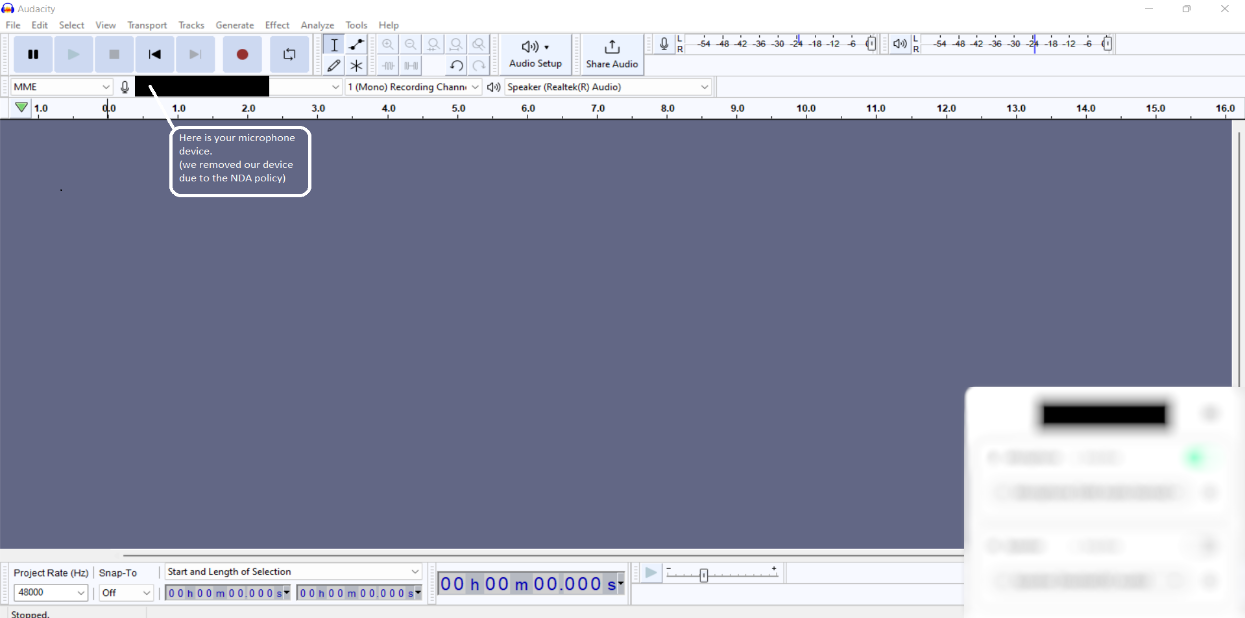Open the Tools menu
Viewport: 1245px width, 618px height.
pos(356,25)
